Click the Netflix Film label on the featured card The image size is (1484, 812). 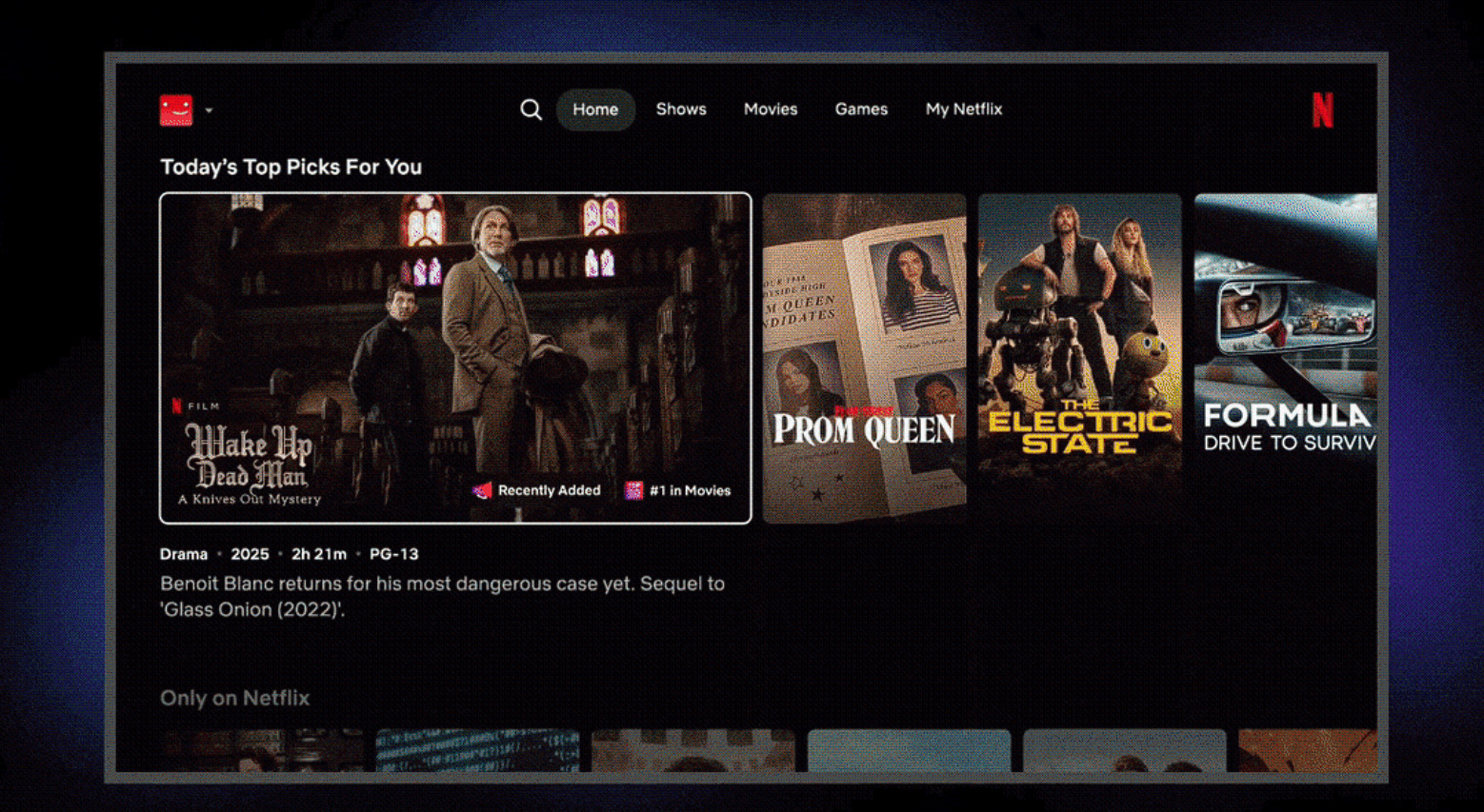coord(195,406)
